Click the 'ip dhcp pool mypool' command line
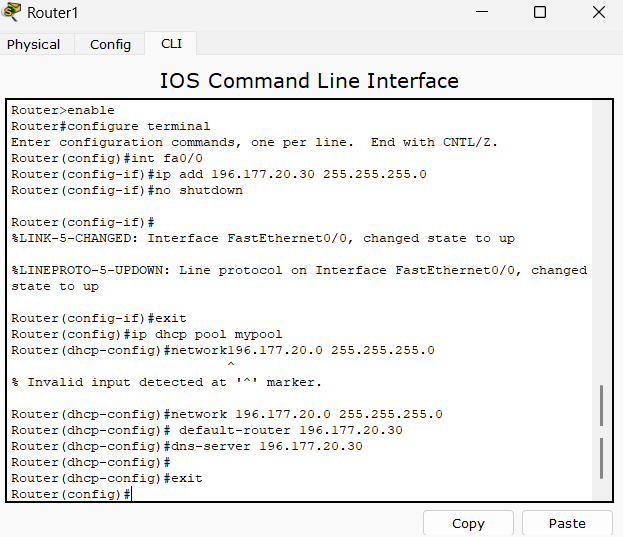Image resolution: width=623 pixels, height=537 pixels. tap(147, 334)
